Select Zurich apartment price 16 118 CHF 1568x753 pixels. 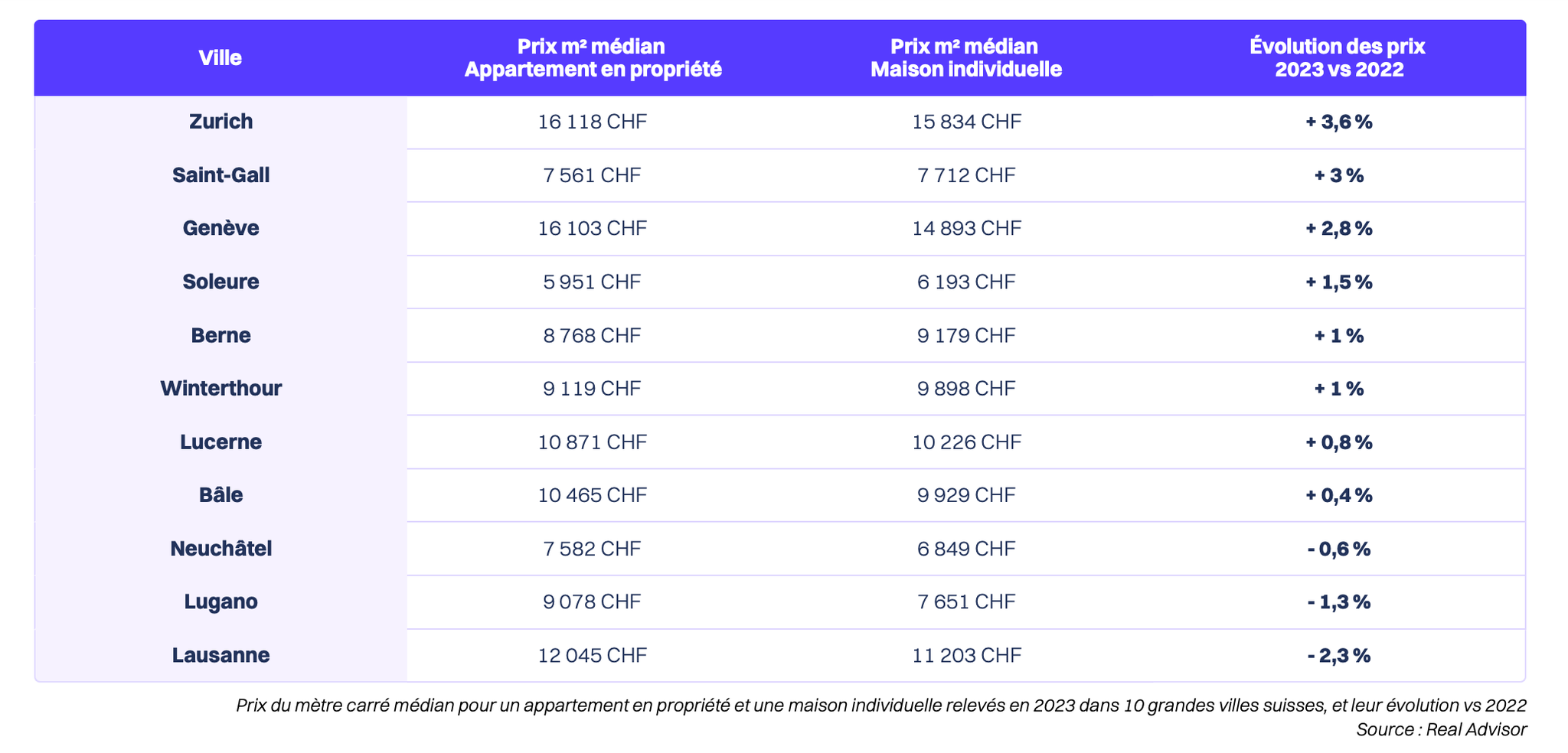593,122
